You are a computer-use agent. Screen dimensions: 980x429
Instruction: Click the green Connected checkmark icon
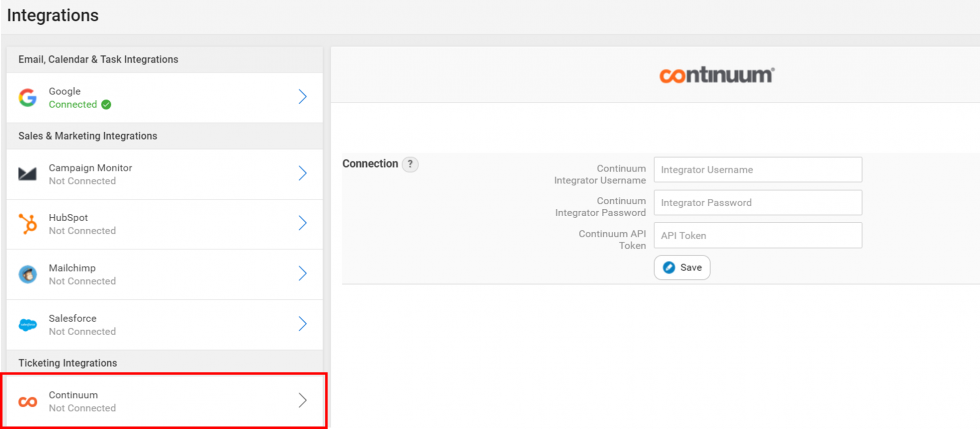(106, 104)
